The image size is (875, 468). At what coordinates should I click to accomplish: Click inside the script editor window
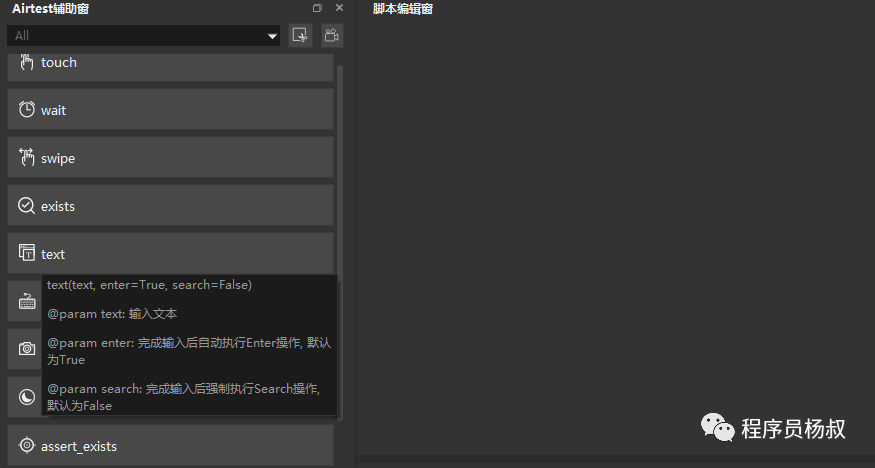(616, 234)
